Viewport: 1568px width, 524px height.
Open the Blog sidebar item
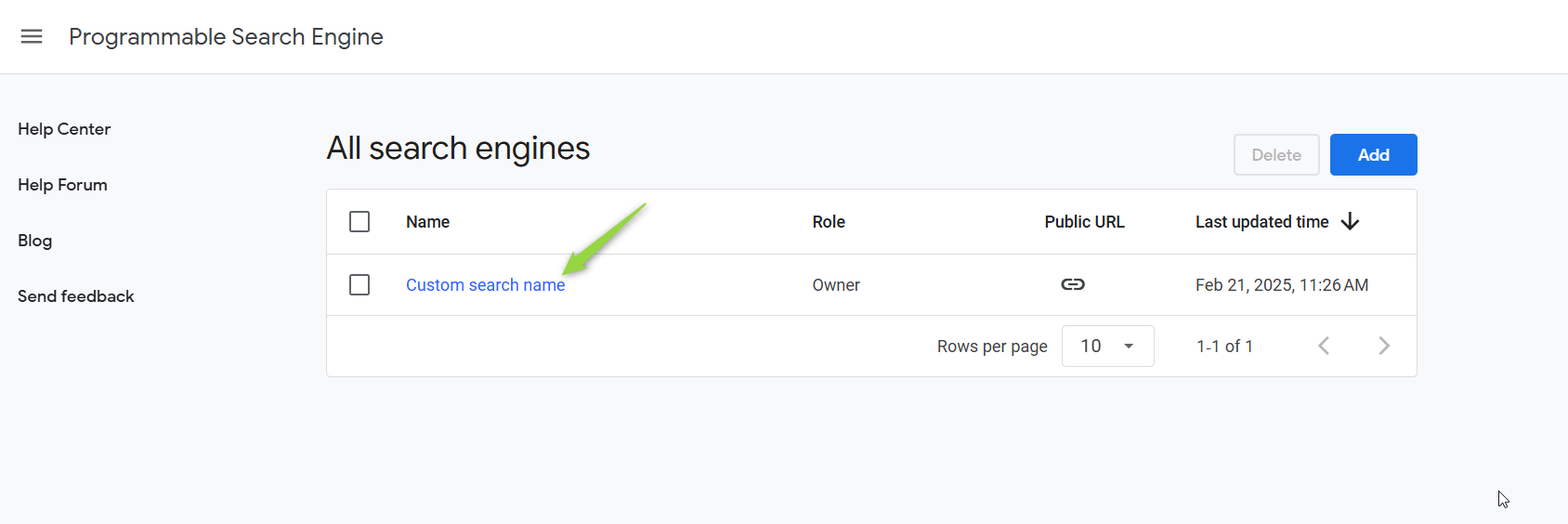click(x=35, y=241)
